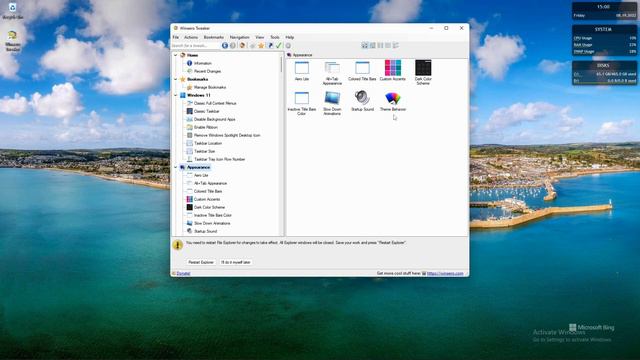
Task: Select Taskbar Tray Icon Row Number
Action: pyautogui.click(x=220, y=159)
